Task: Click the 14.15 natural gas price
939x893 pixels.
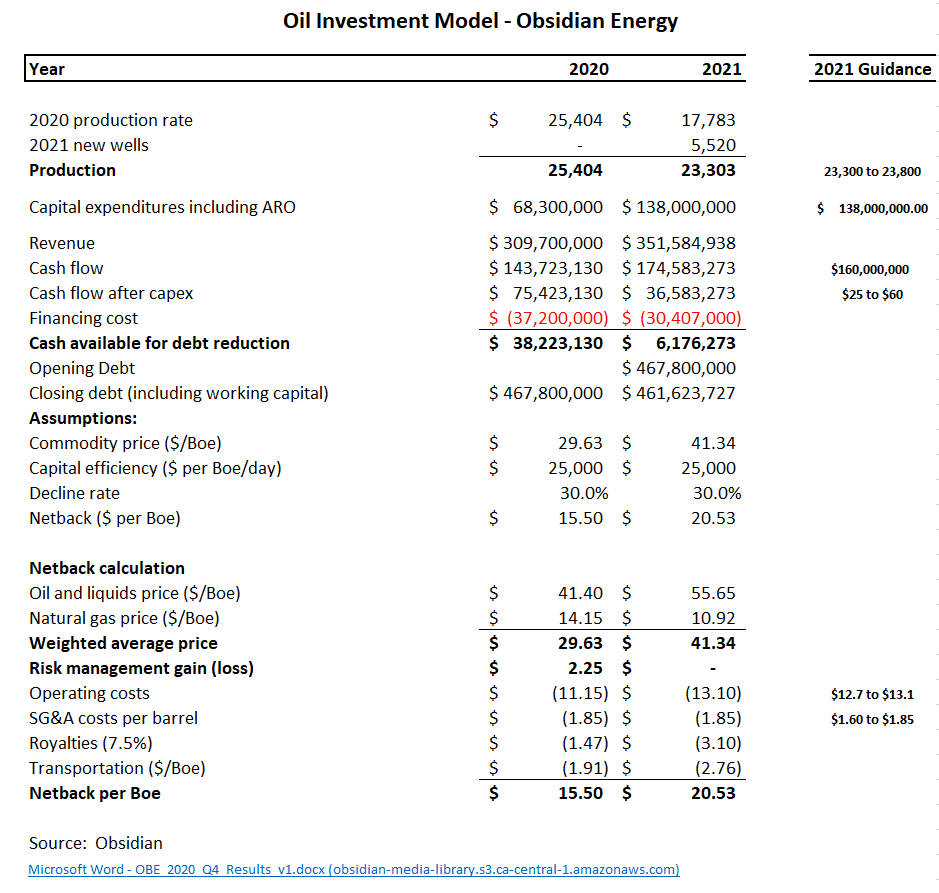Action: click(x=580, y=619)
